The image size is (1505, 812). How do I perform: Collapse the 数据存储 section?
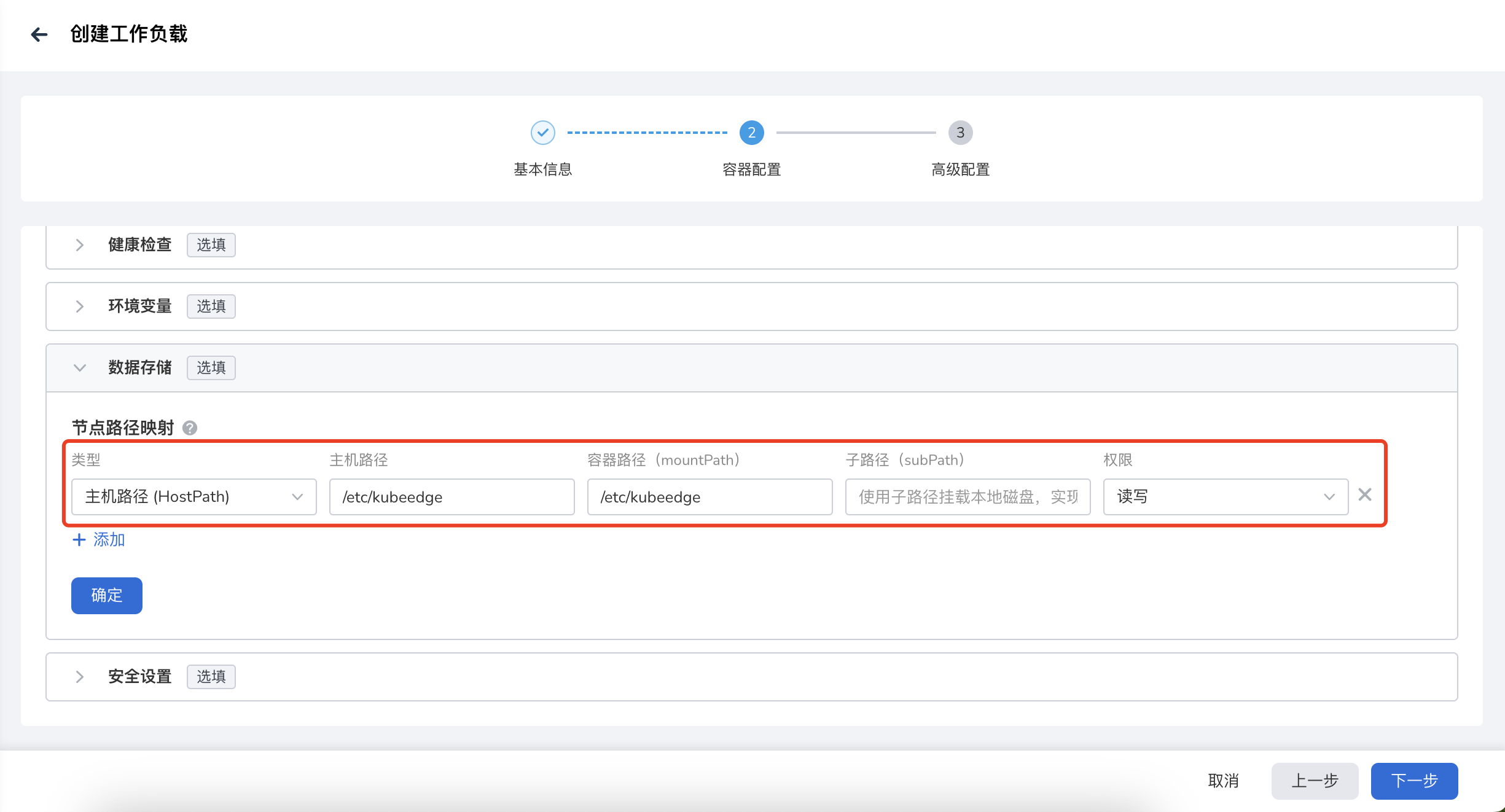80,367
